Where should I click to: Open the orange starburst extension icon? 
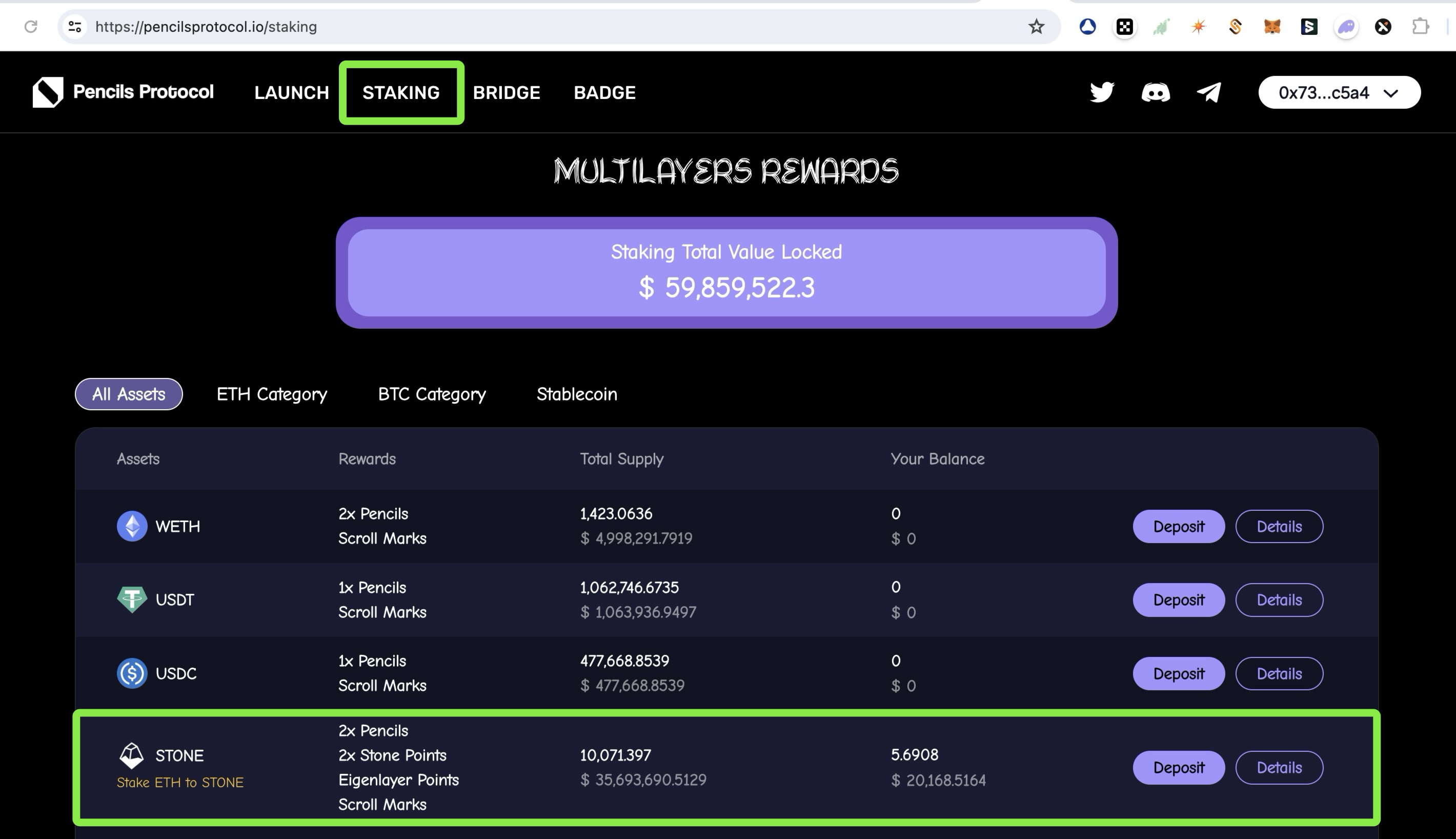coord(1199,27)
